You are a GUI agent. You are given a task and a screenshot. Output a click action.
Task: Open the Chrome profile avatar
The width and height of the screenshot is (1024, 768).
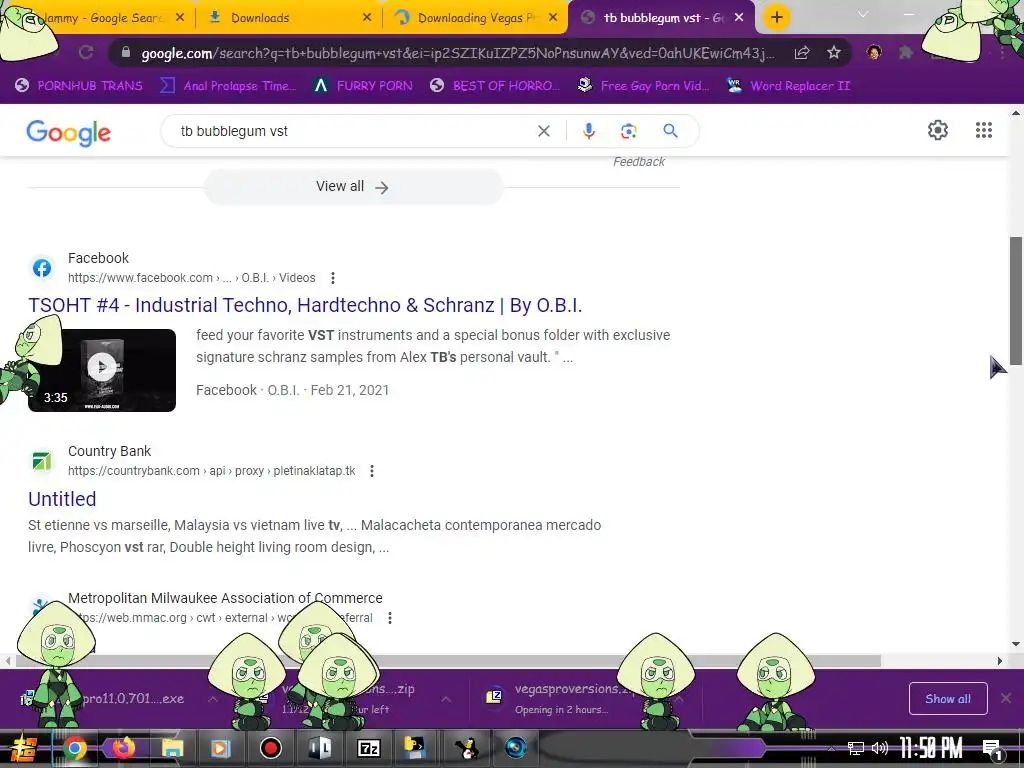pyautogui.click(x=874, y=52)
